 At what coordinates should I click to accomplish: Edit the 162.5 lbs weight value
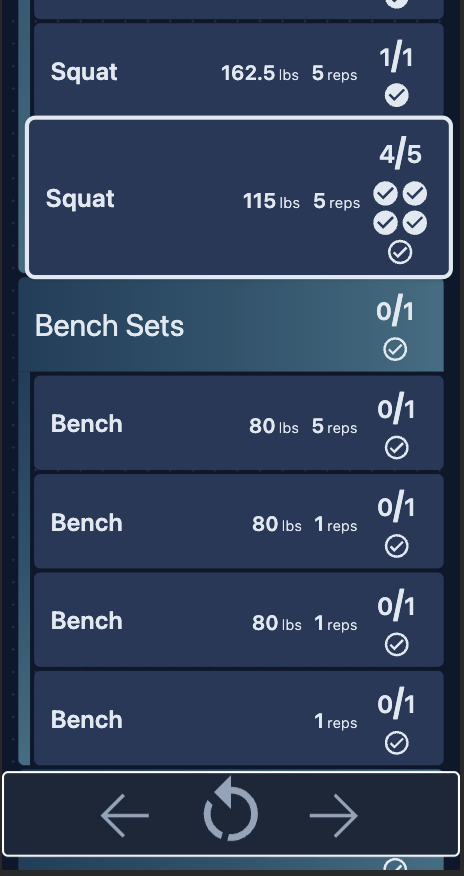(260, 73)
